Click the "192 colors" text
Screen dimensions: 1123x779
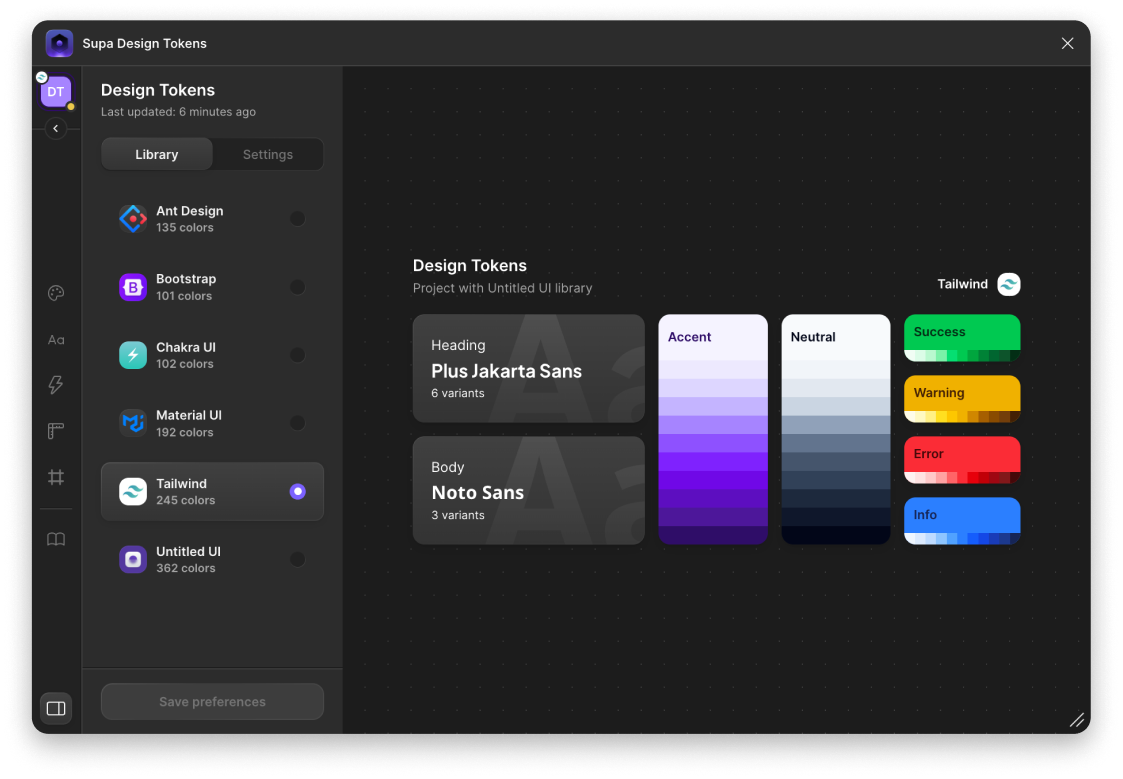tap(185, 432)
